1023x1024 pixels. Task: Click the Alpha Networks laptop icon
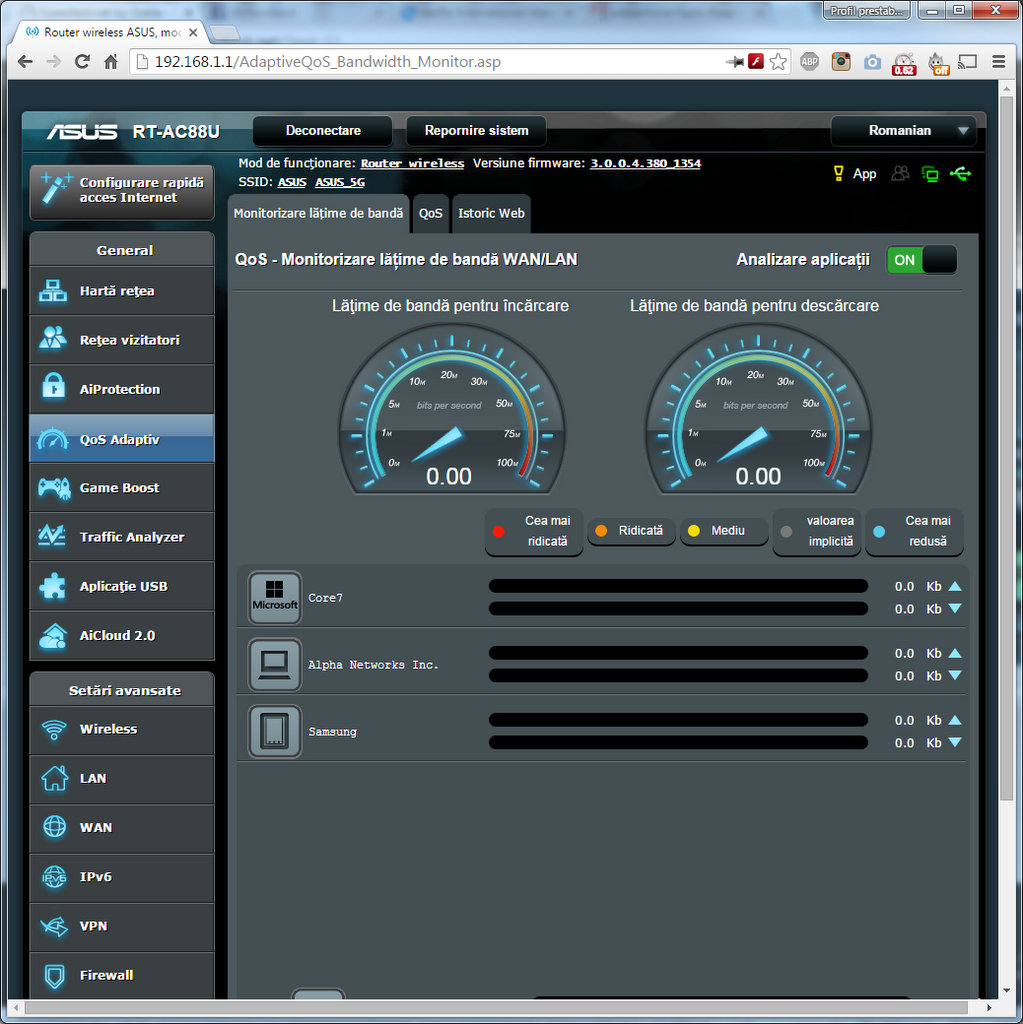pyautogui.click(x=275, y=665)
